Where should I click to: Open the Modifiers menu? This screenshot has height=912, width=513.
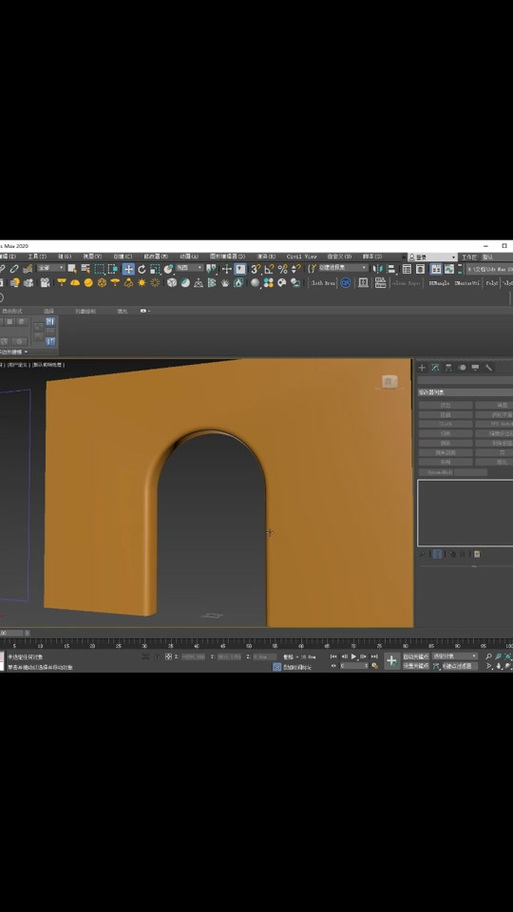click(155, 256)
